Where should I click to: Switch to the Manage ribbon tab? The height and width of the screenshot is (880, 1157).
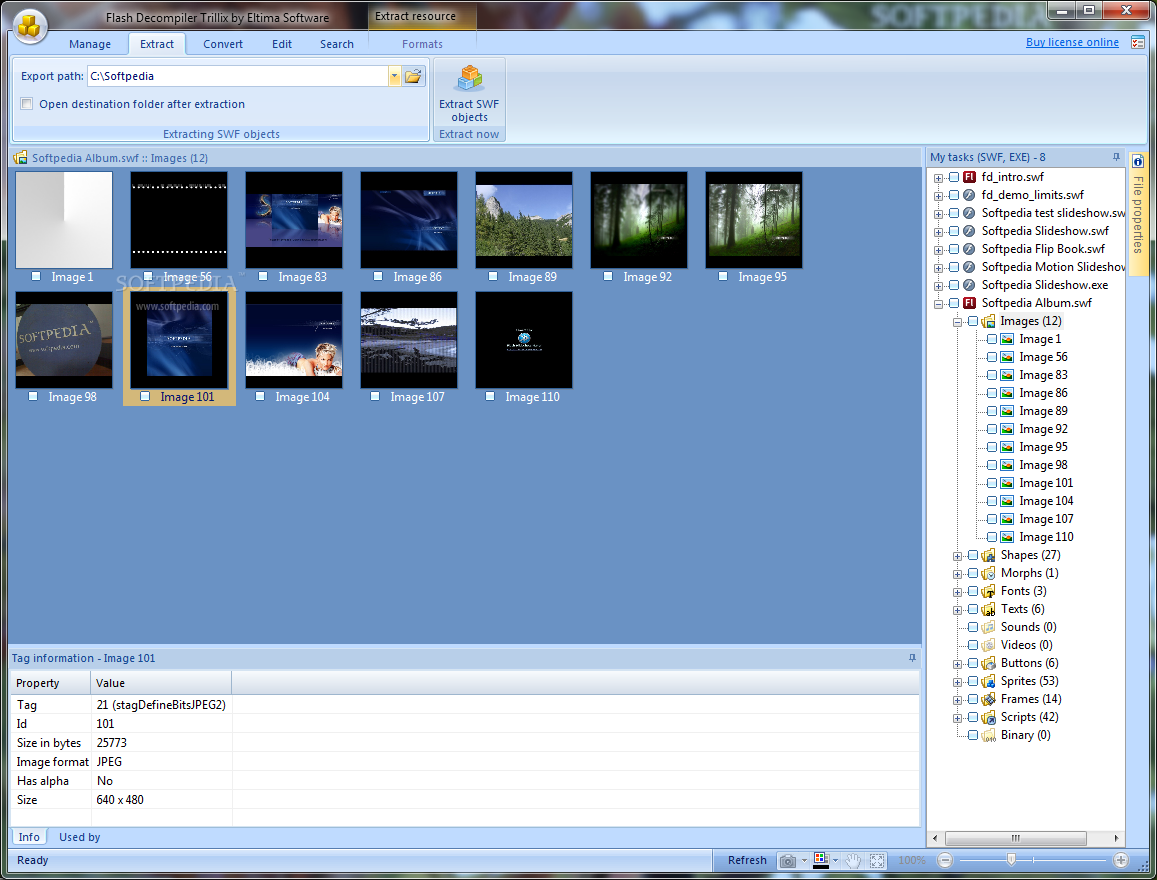90,44
